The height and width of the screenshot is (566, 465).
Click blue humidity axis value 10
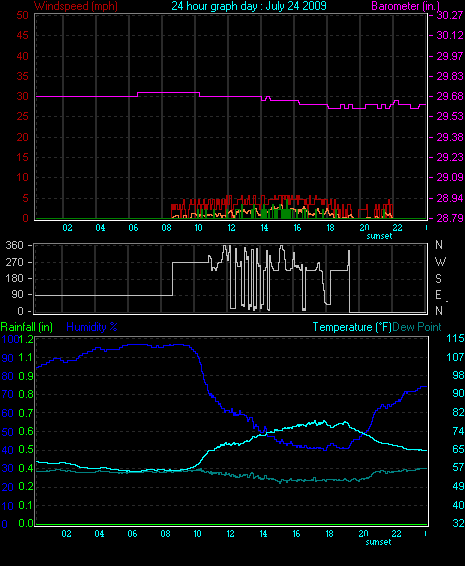tap(8, 506)
